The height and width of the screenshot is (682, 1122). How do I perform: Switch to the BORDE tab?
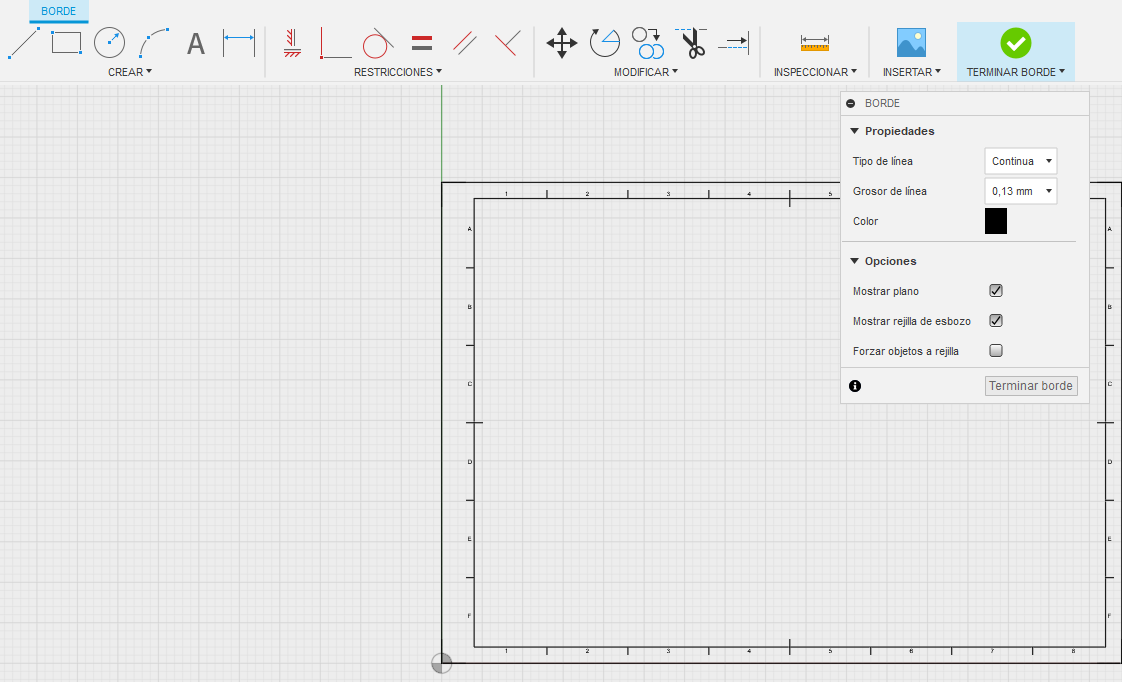[59, 11]
